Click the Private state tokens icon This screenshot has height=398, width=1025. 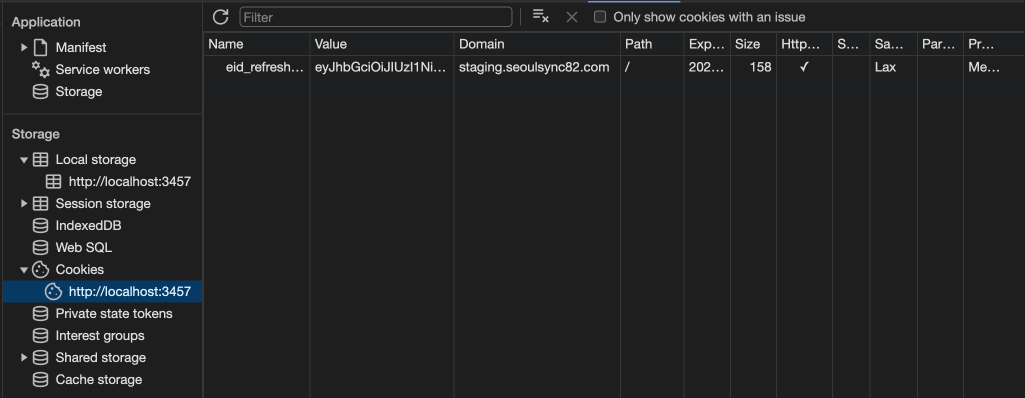click(41, 314)
